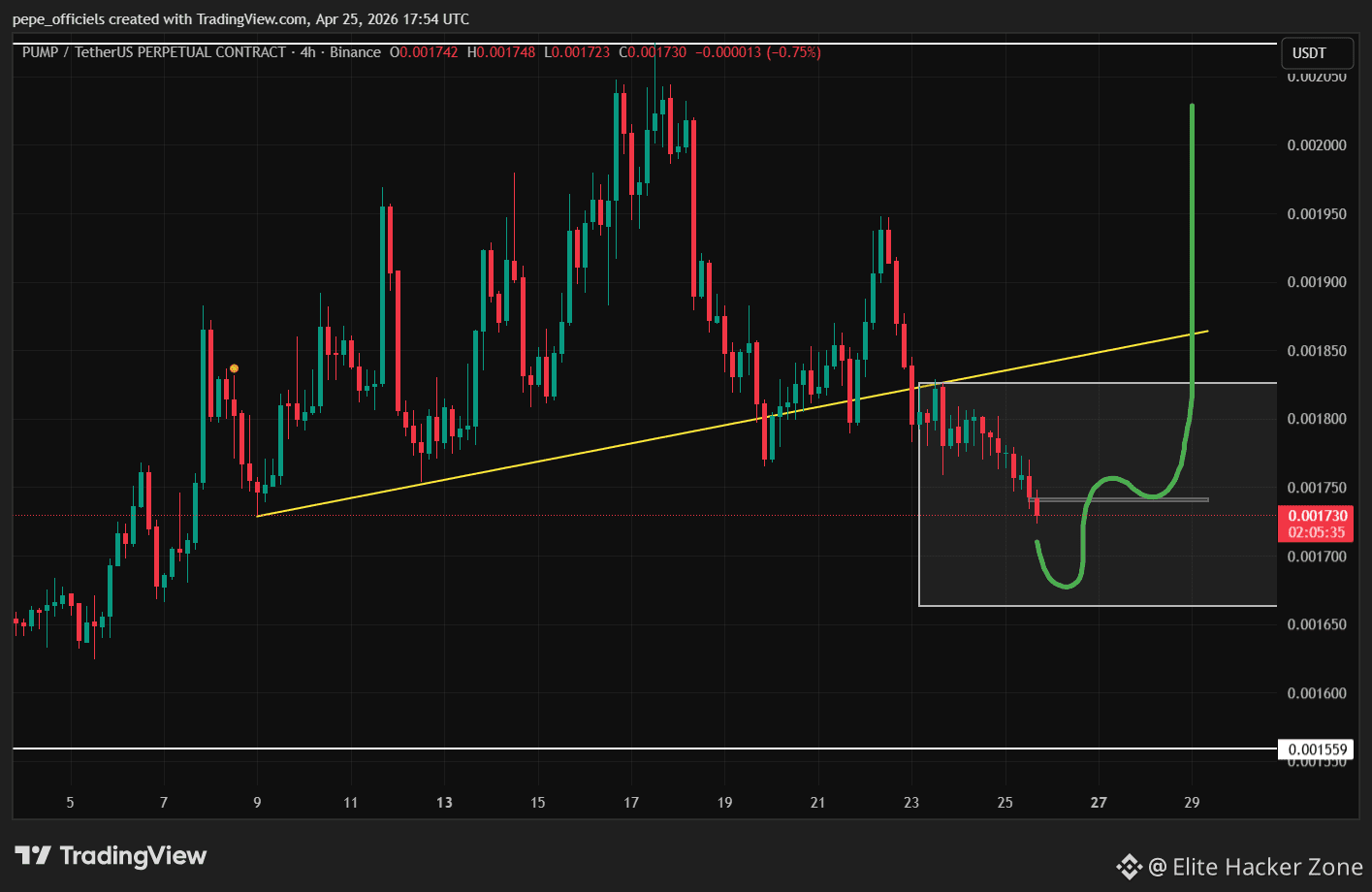Click the 0.001950 price axis label
This screenshot has height=892, width=1372.
[1317, 214]
